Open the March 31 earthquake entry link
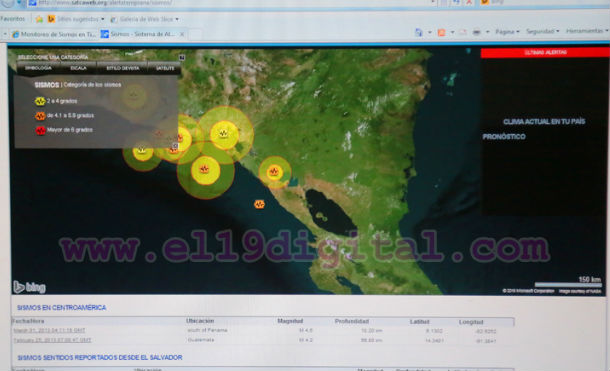 tap(49, 330)
